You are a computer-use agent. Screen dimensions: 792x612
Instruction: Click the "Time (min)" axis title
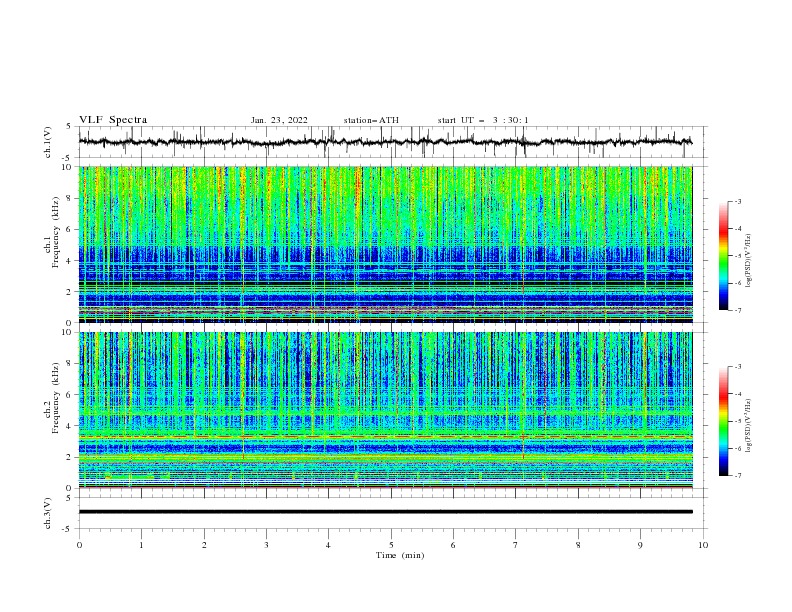[x=400, y=555]
